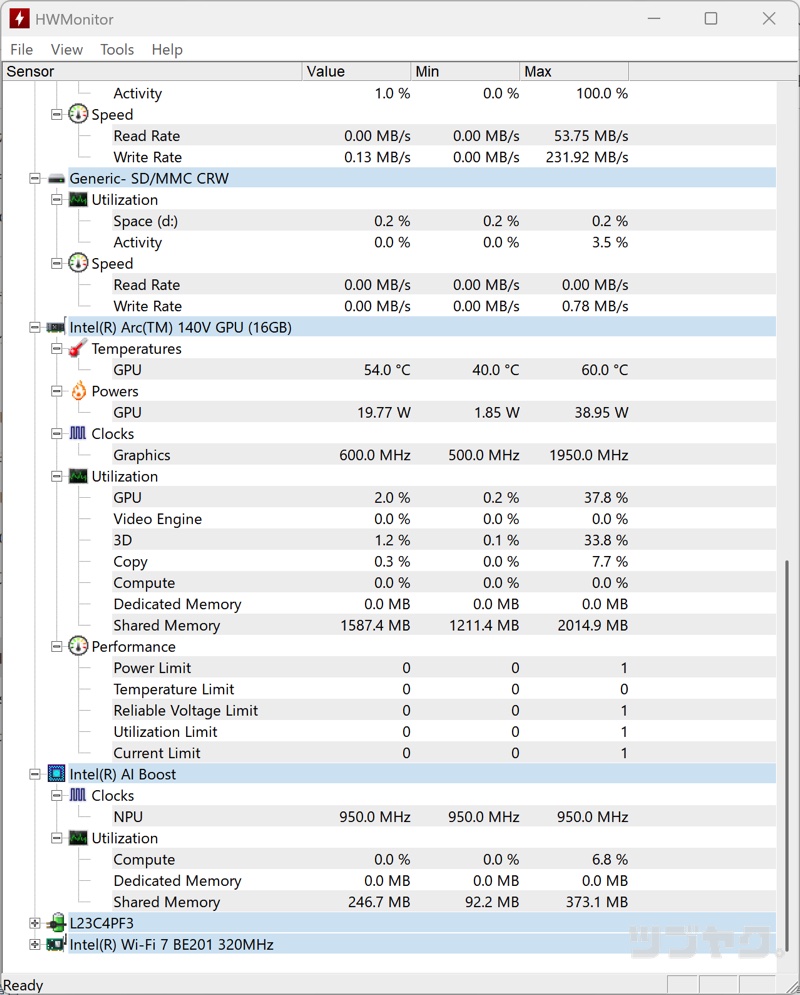Screen dimensions: 800x995
Task: Collapse the Intel AI Boost node
Action: pyautogui.click(x=35, y=774)
